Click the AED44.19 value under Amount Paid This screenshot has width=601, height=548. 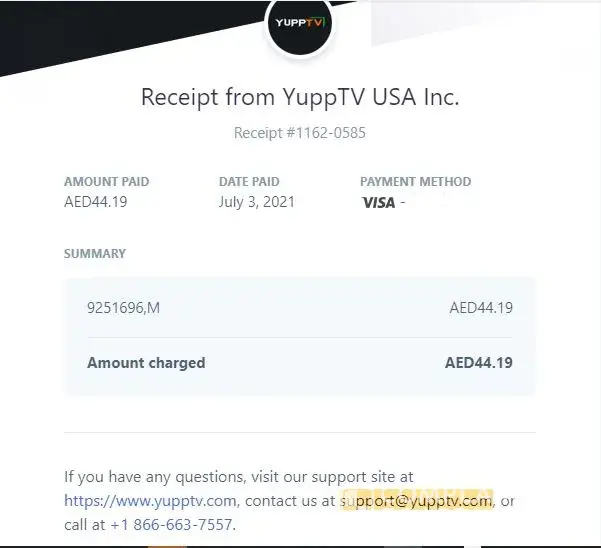coord(95,202)
